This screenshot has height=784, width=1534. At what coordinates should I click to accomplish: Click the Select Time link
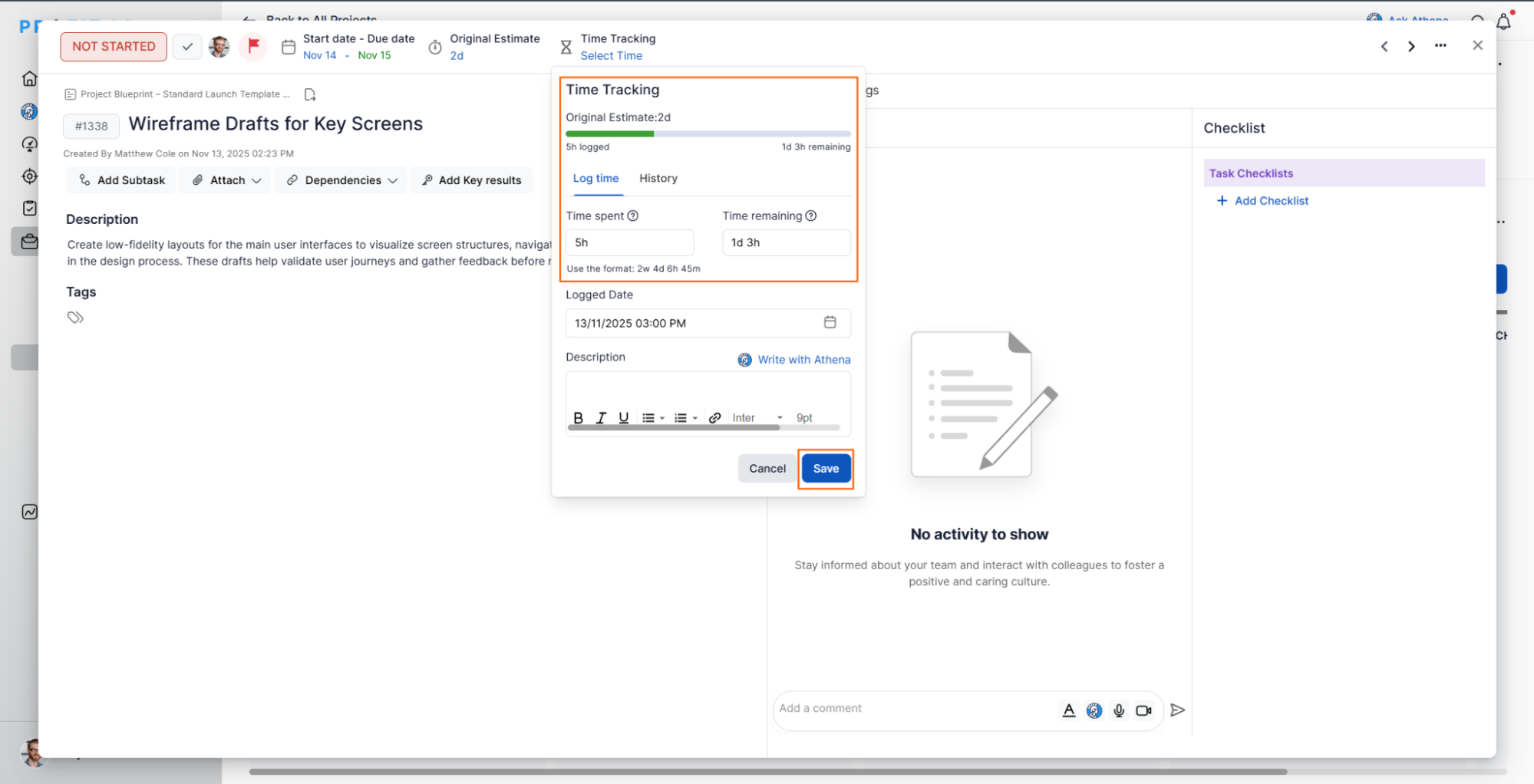[611, 55]
